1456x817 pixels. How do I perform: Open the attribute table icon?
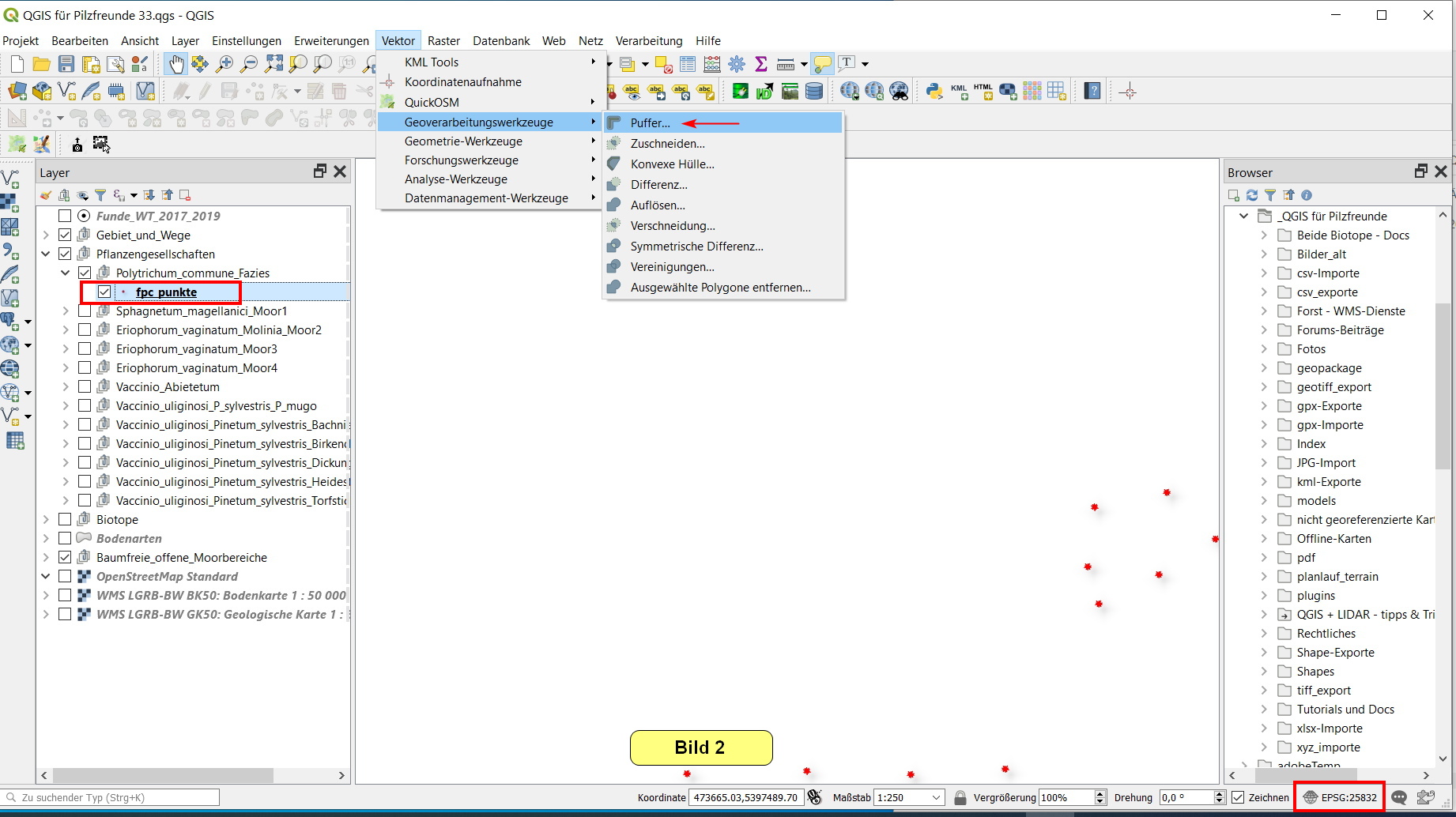pos(688,64)
